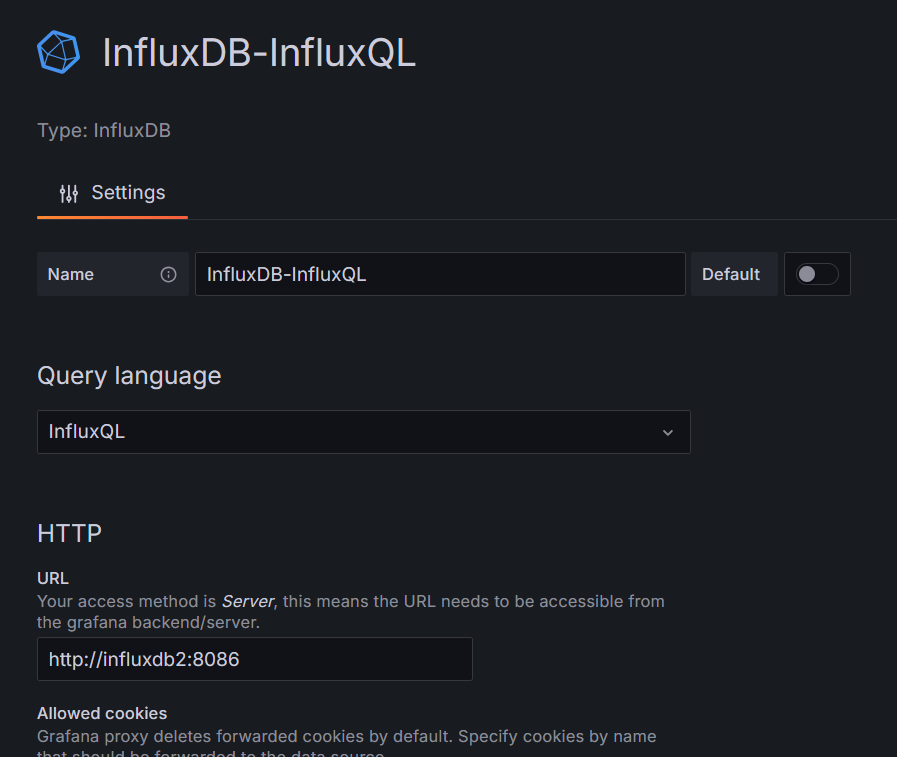Screen dimensions: 897x757
Task: Click the HTTP section heading
Action: [69, 533]
